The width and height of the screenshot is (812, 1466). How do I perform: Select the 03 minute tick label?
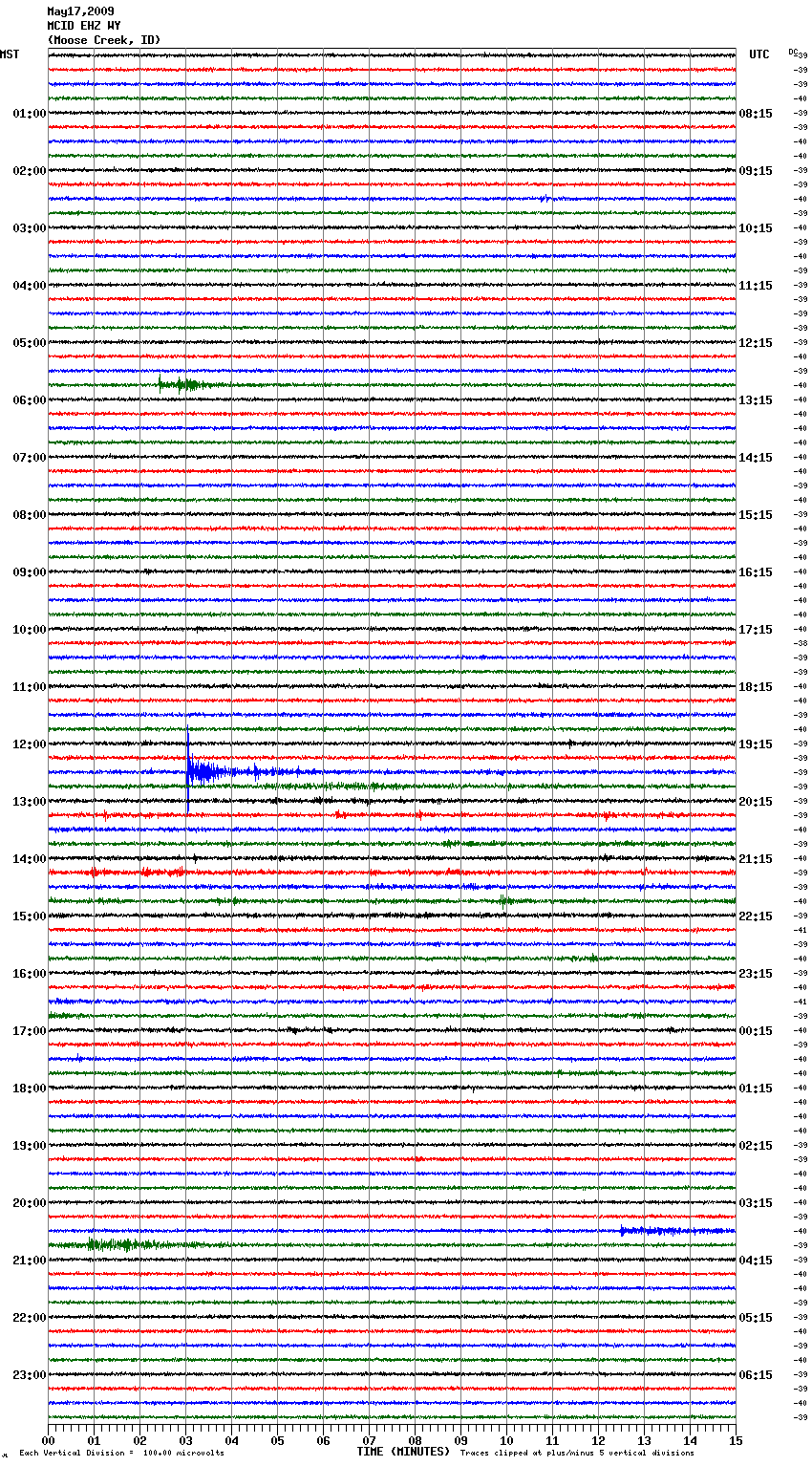186,1440
